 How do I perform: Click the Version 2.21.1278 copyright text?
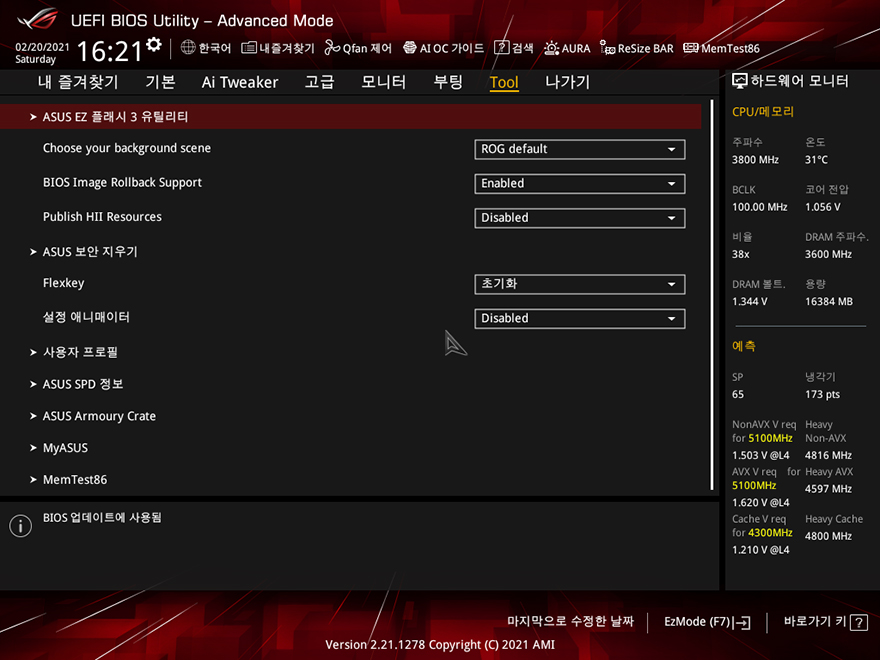click(440, 645)
